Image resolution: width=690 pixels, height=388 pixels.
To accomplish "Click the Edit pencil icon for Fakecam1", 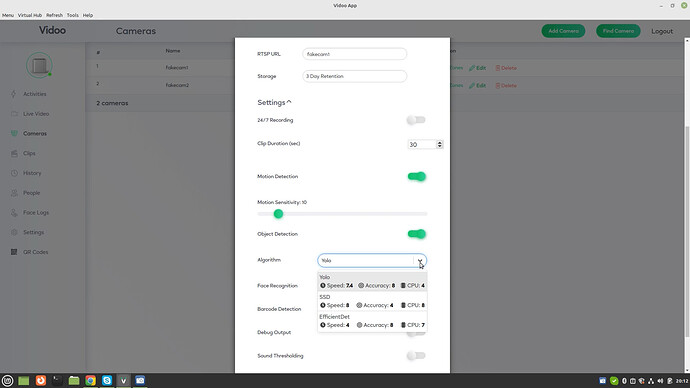I will click(x=472, y=68).
